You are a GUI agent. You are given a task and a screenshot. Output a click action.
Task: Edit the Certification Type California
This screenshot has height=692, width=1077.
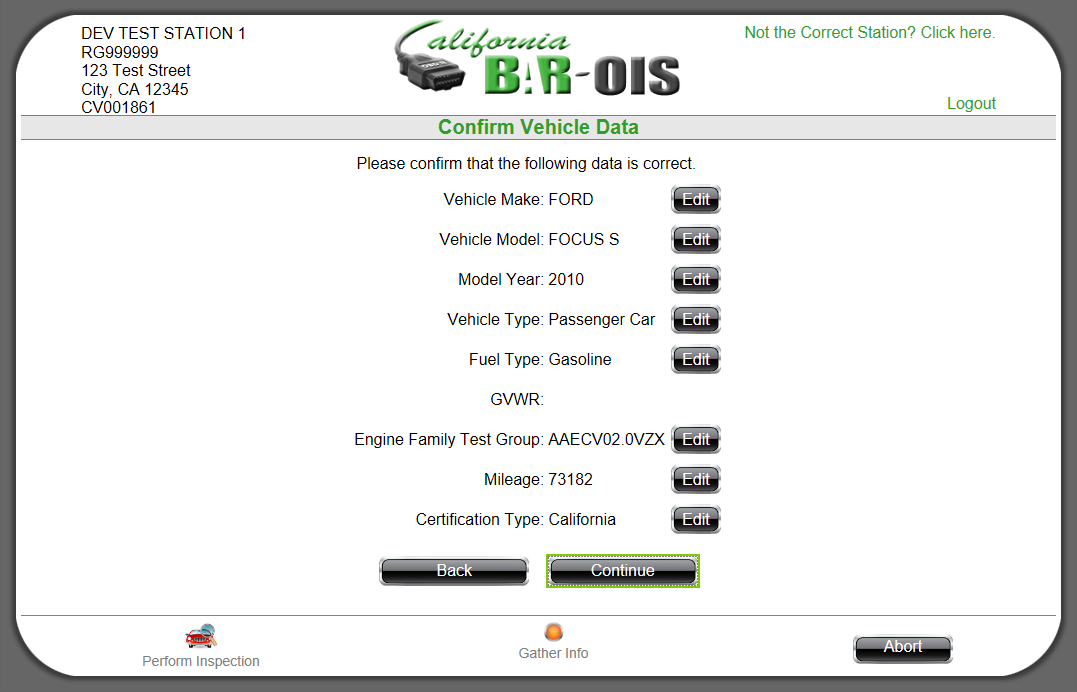[x=696, y=520]
